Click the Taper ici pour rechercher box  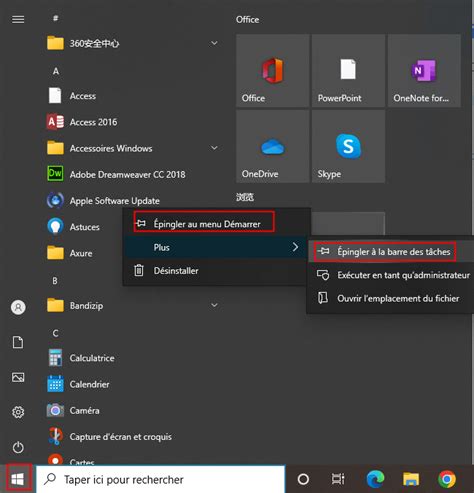click(x=160, y=480)
